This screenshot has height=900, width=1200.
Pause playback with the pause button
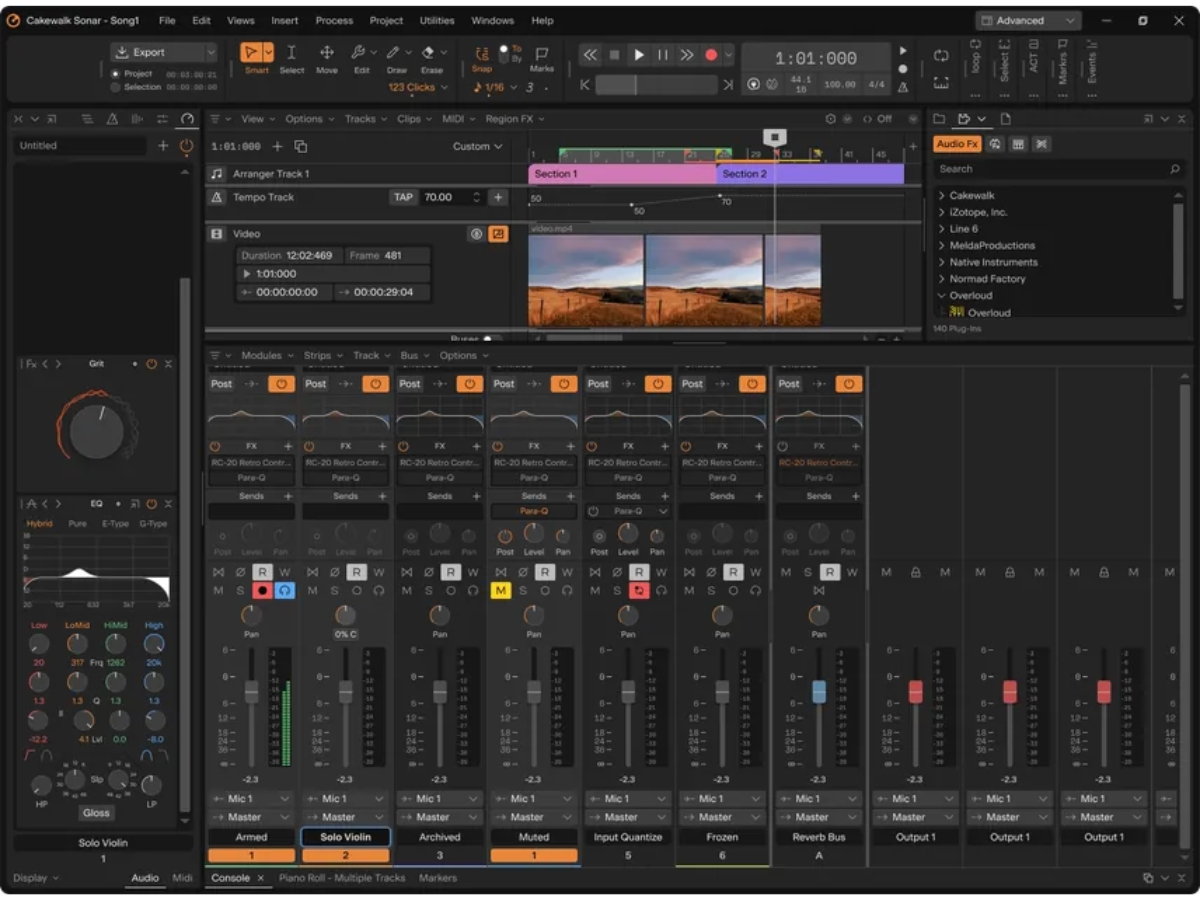[663, 56]
